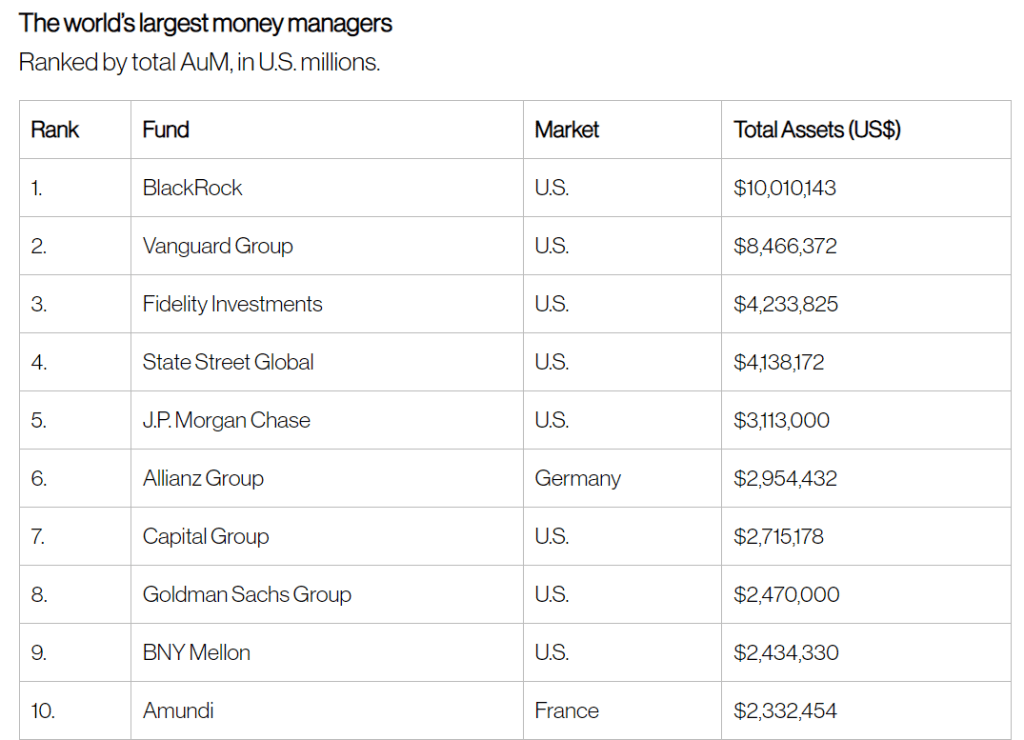Click the $2,332,454 assets value
Viewport: 1024px width, 740px height.
click(x=785, y=710)
